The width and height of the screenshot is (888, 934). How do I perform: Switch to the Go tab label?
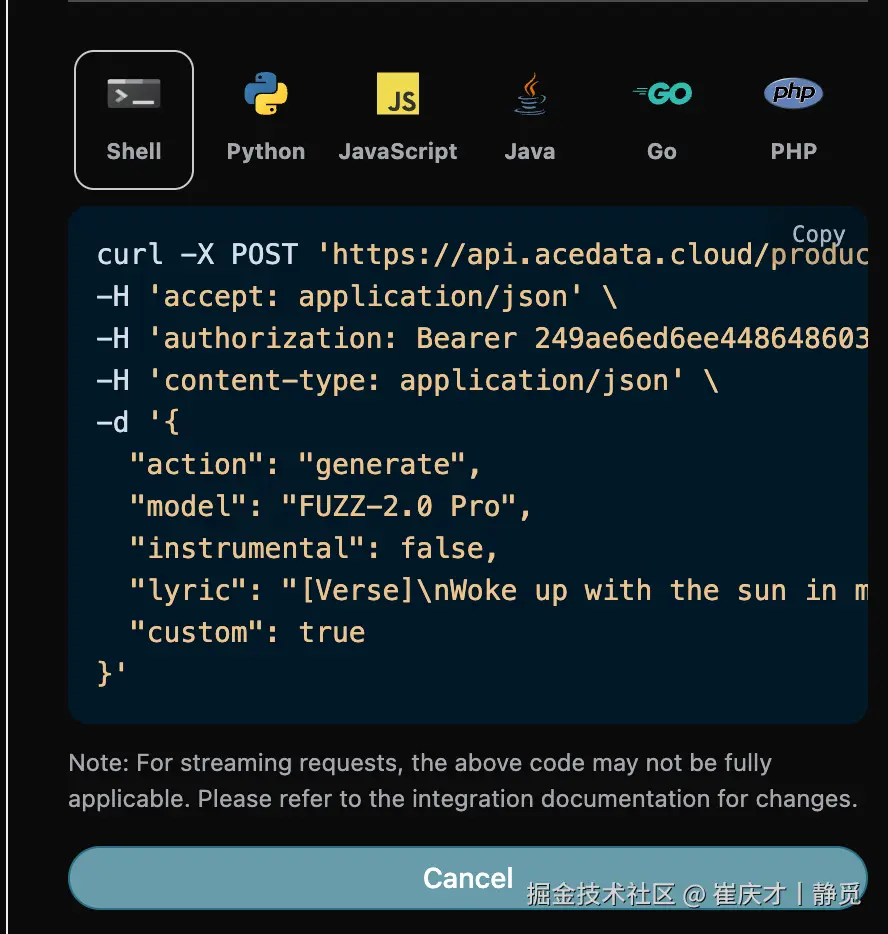(662, 151)
